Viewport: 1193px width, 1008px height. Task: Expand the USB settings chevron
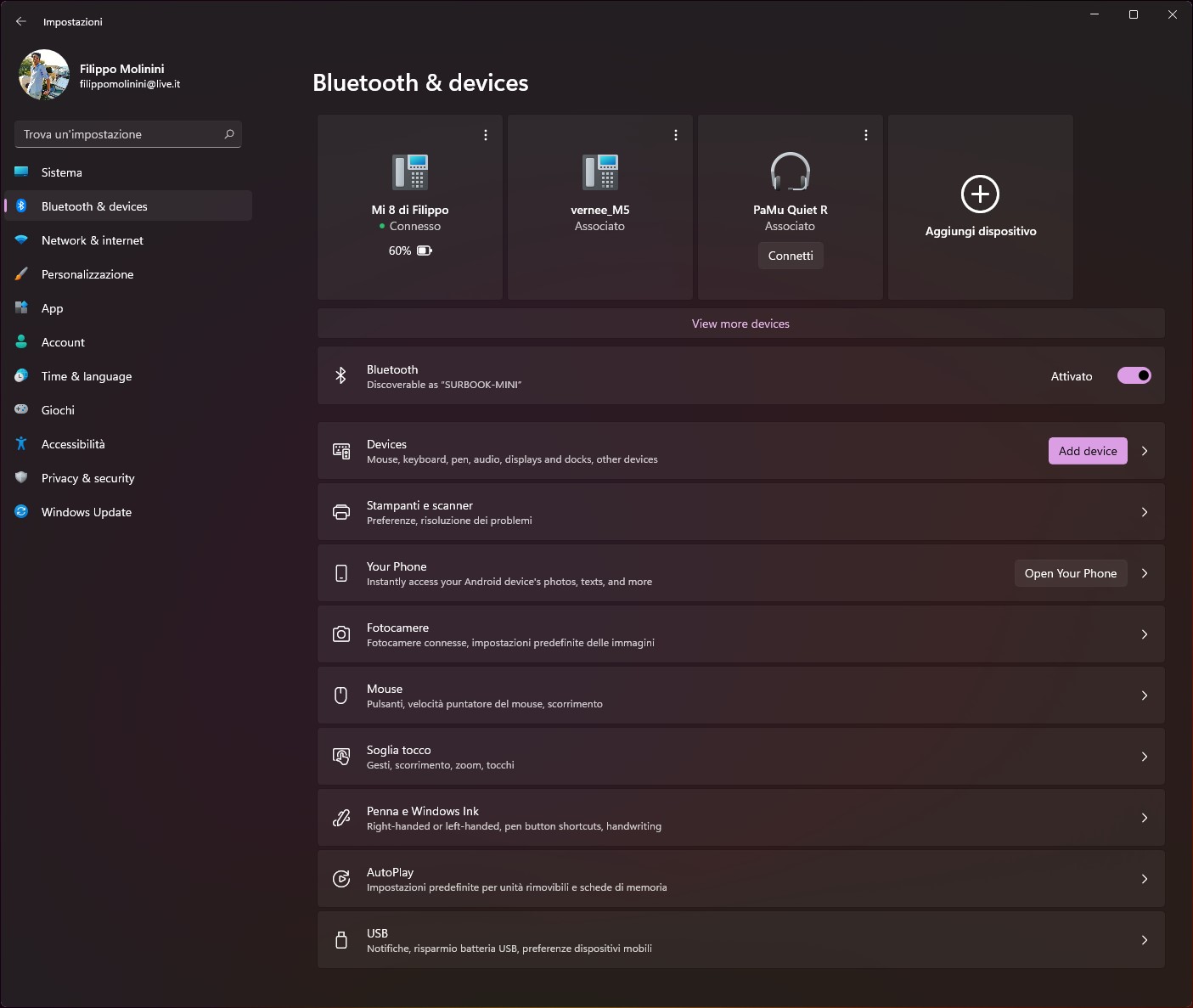(1145, 940)
